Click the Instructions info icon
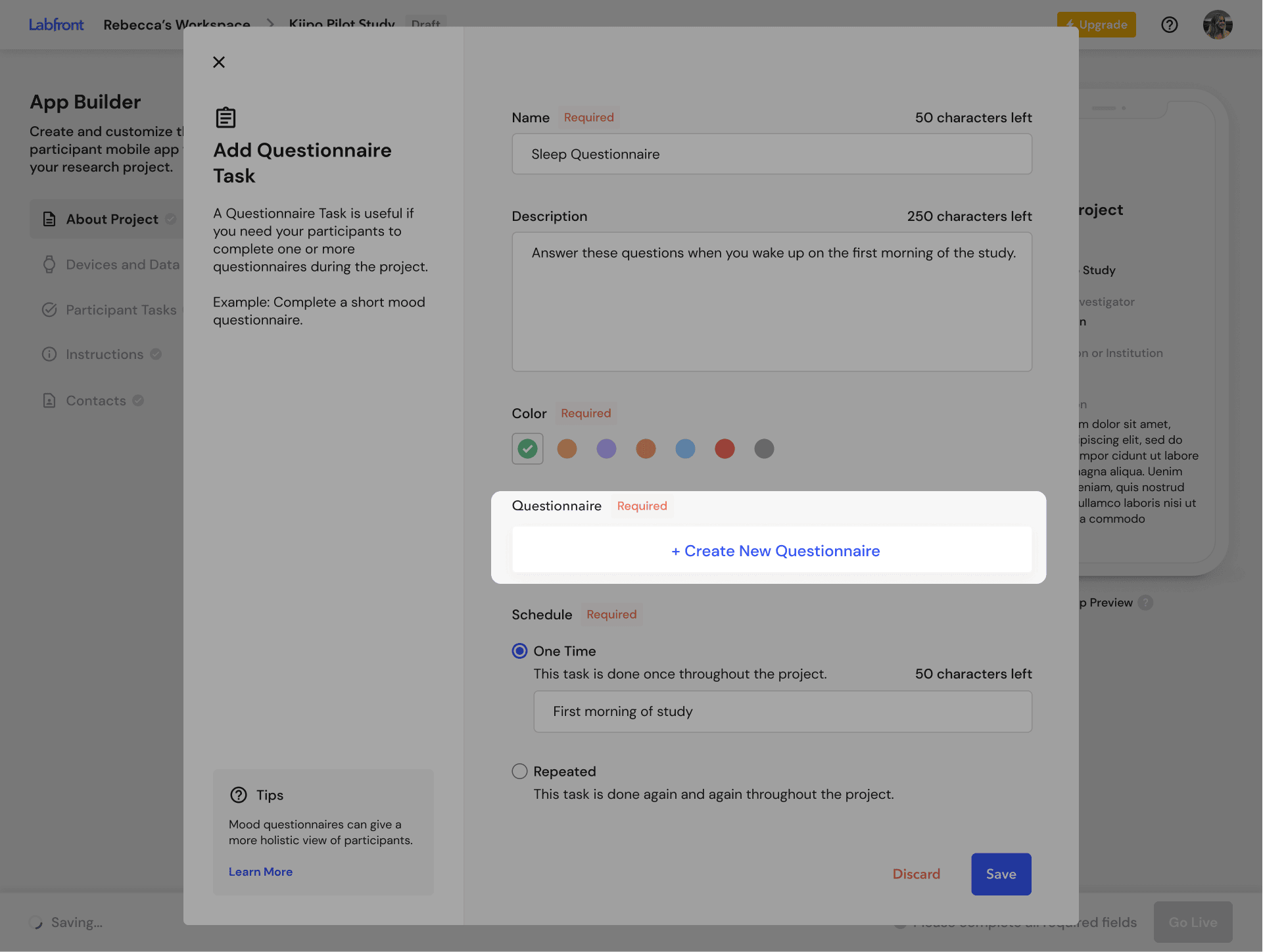 49,354
